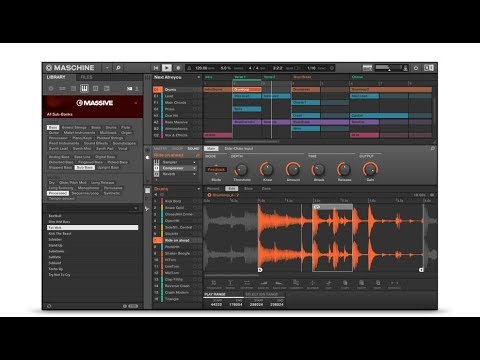This screenshot has height=360, width=480.
Task: Select the Drums group row
Action: [x=177, y=89]
